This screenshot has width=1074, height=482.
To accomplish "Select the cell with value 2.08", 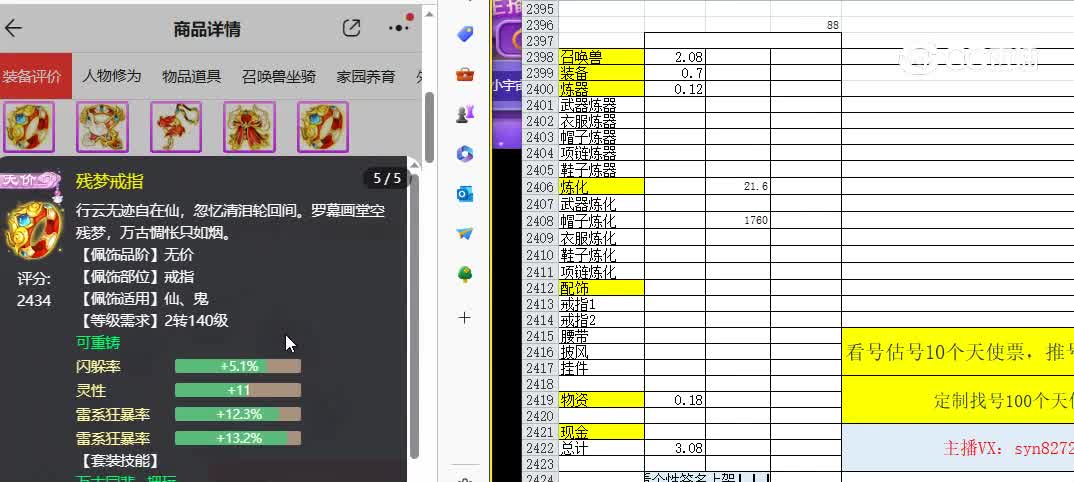I will coord(675,57).
